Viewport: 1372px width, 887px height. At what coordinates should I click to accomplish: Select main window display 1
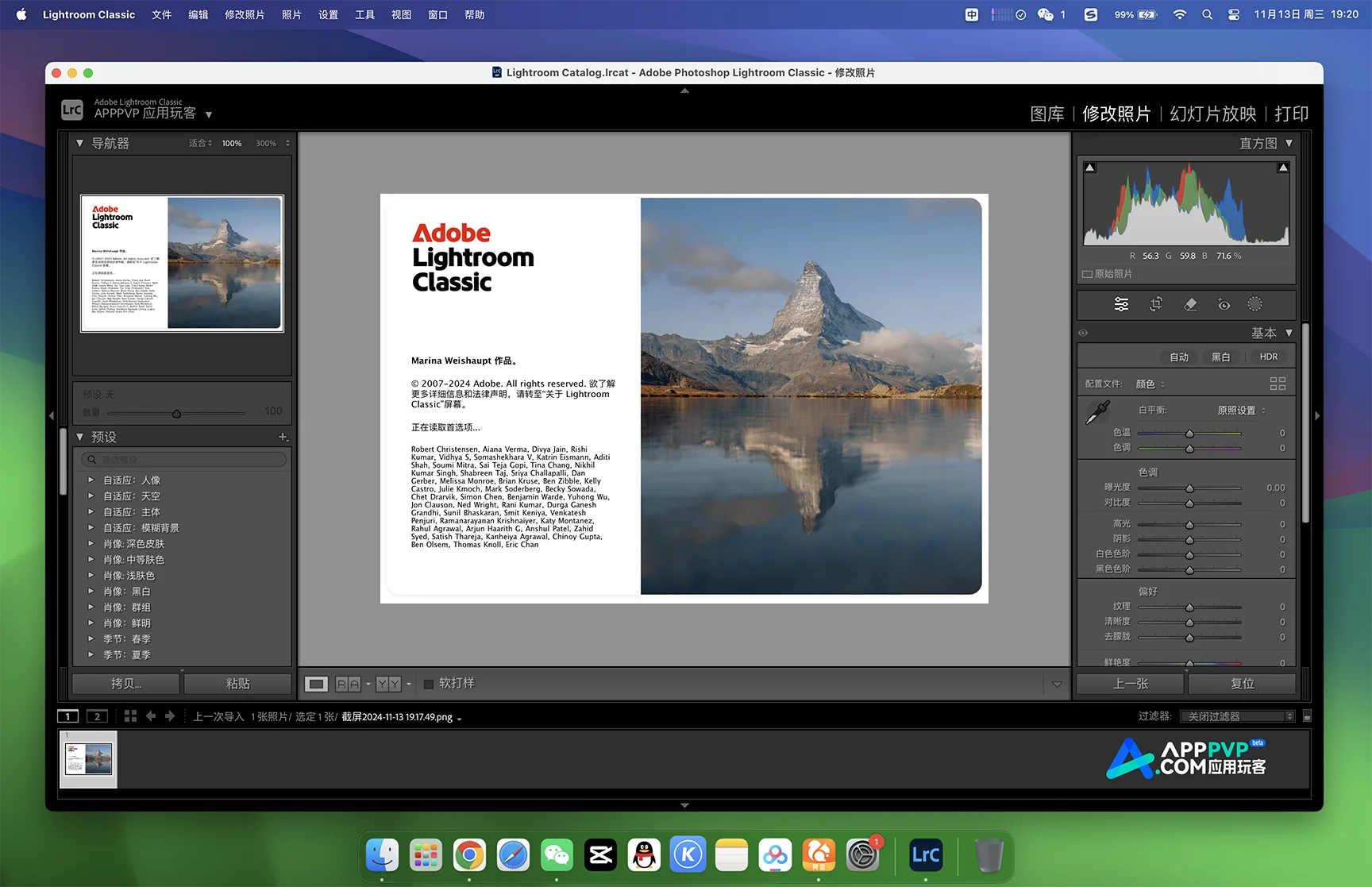[x=68, y=716]
